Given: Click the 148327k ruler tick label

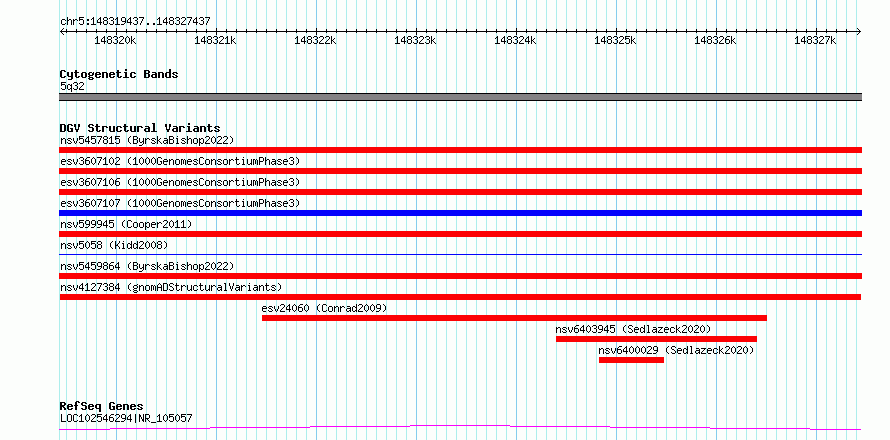Looking at the screenshot, I should (x=815, y=40).
